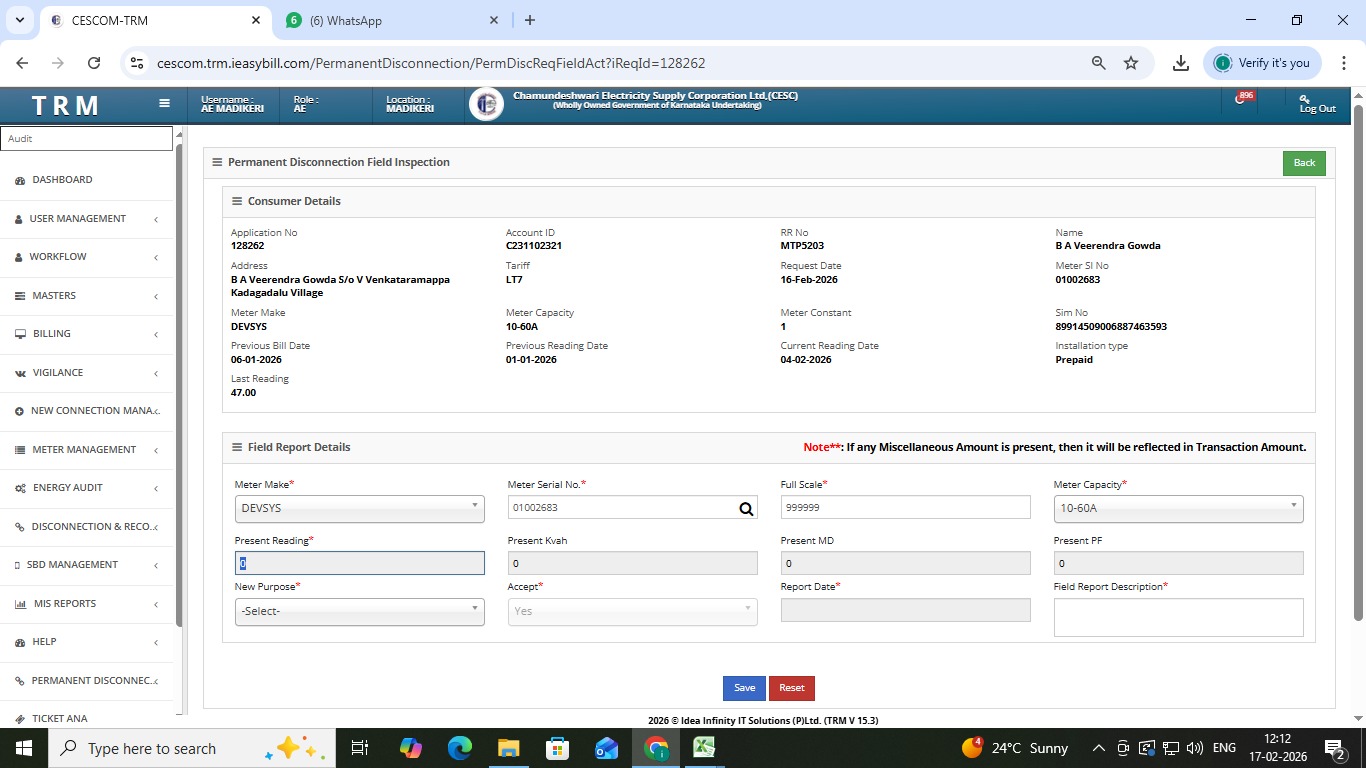The width and height of the screenshot is (1366, 768).
Task: Click the Field Report Description text box
Action: (x=1178, y=617)
